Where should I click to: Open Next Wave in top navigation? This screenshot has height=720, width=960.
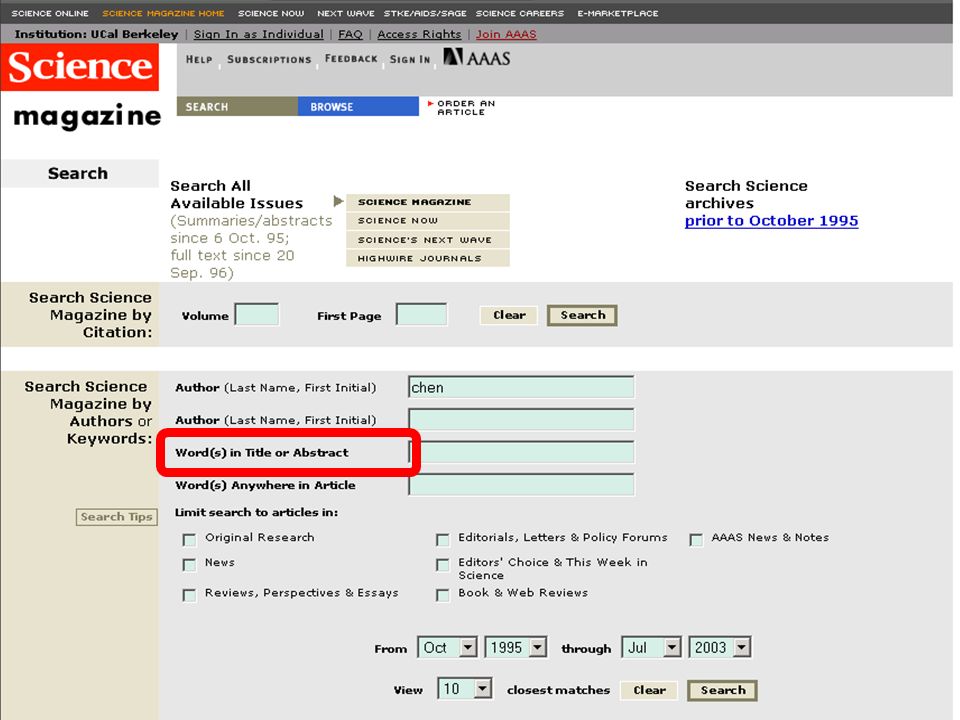tap(345, 13)
